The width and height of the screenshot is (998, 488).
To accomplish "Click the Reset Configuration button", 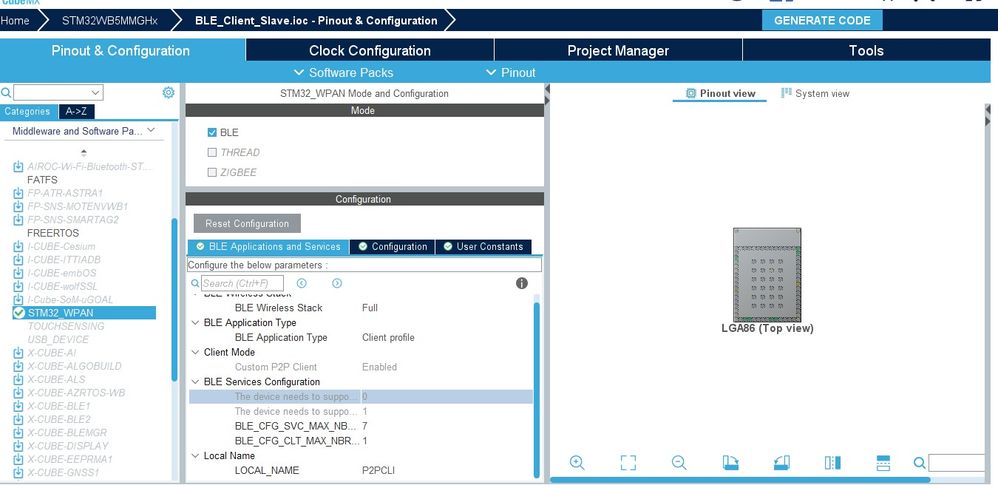I will click(x=247, y=223).
